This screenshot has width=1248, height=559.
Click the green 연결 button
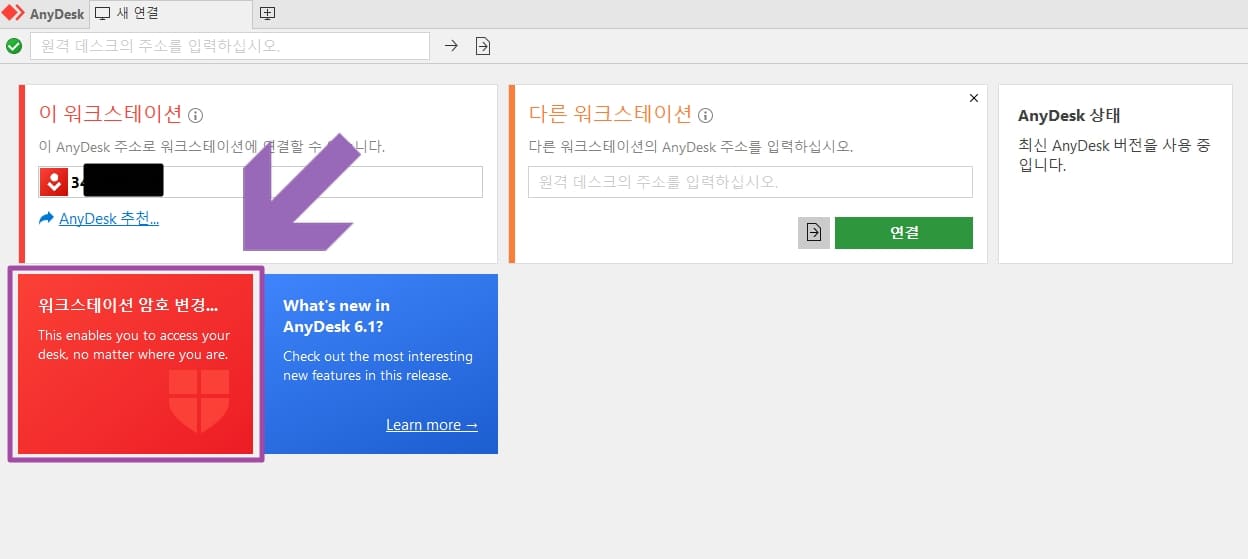click(904, 233)
